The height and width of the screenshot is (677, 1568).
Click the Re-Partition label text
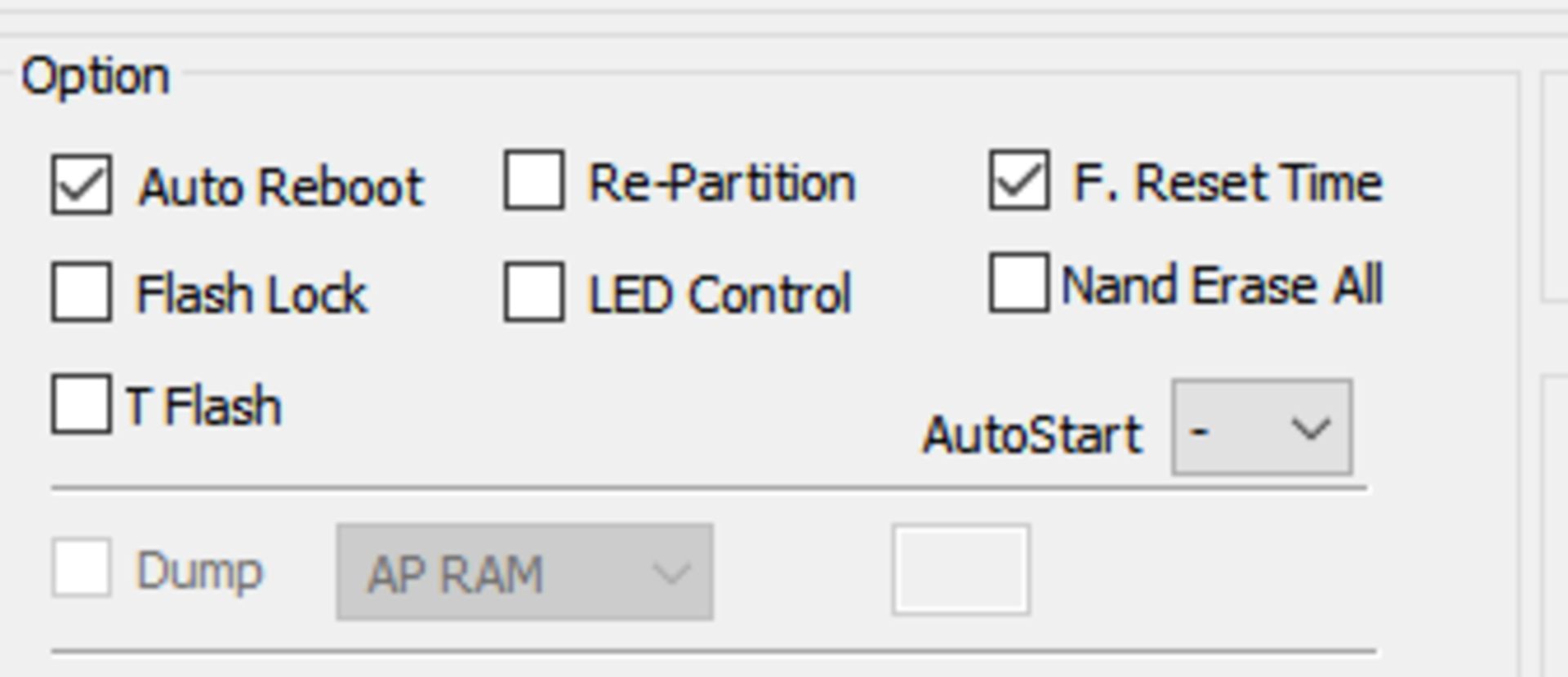[x=722, y=183]
